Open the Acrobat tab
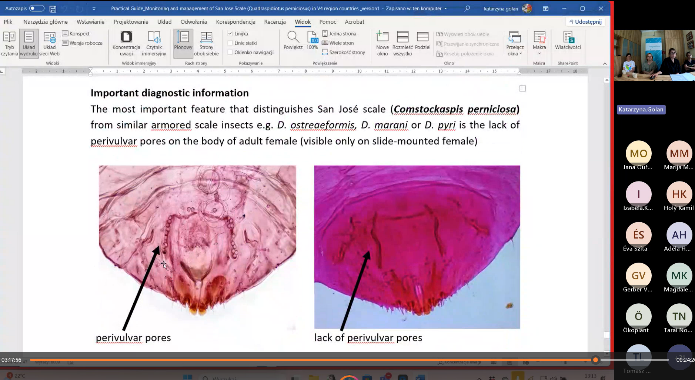The height and width of the screenshot is (380, 695). tap(355, 22)
